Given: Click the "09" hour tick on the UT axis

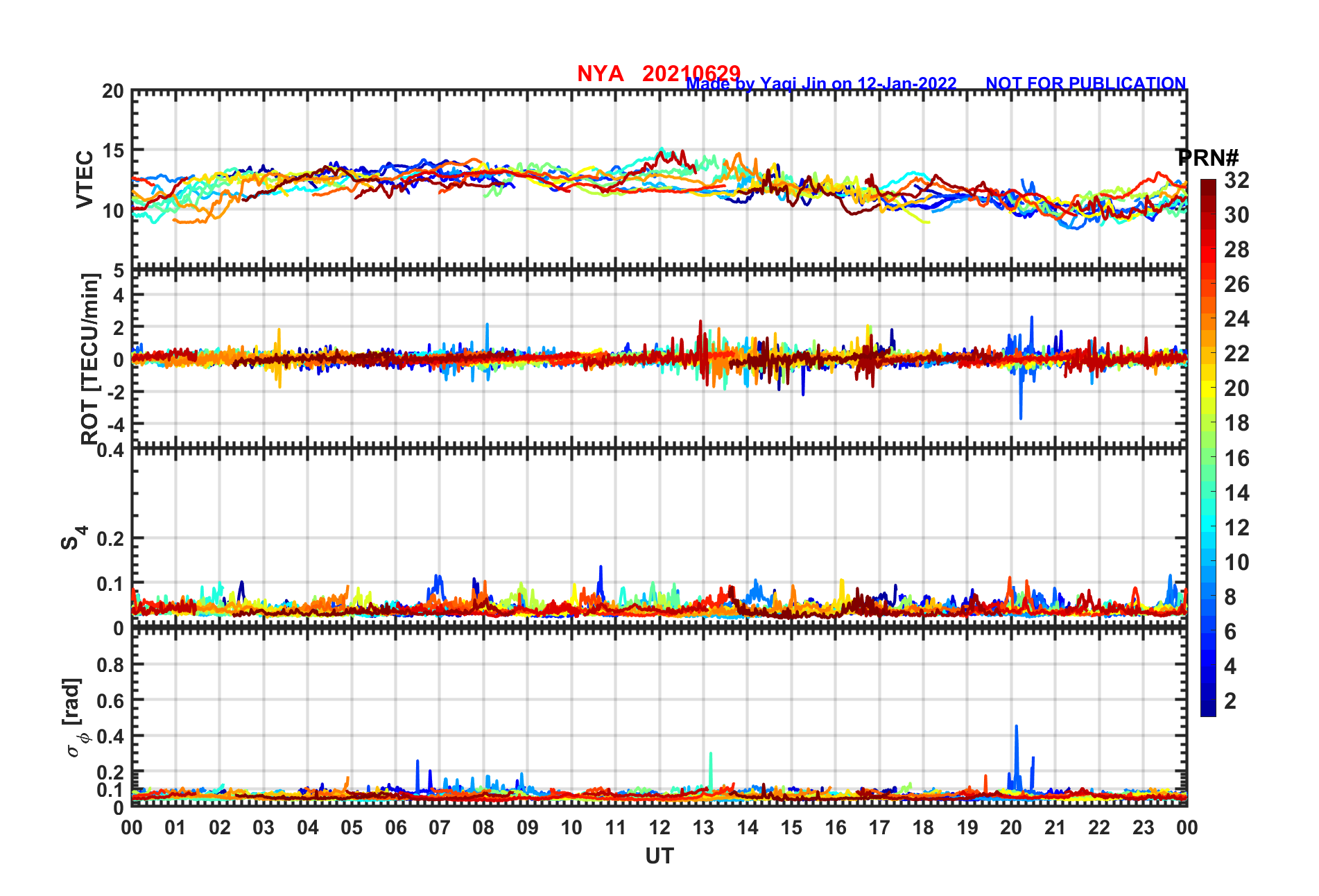Looking at the screenshot, I should click(528, 827).
